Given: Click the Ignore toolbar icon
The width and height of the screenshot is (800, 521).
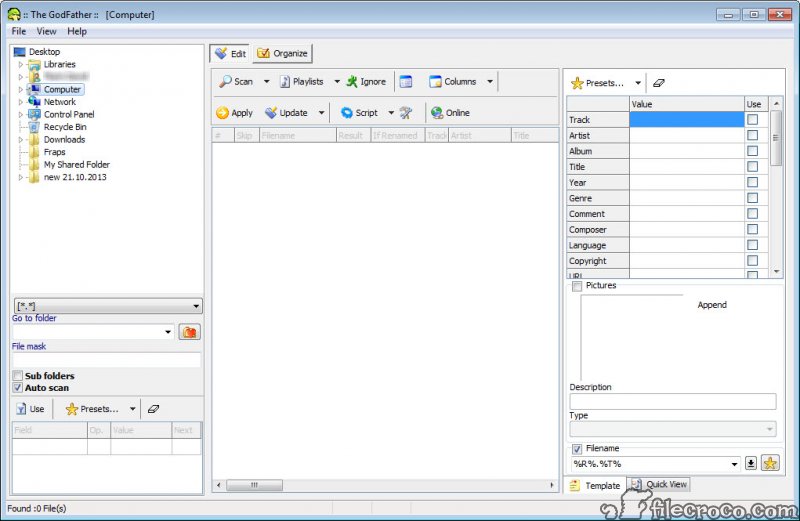Looking at the screenshot, I should coord(366,82).
